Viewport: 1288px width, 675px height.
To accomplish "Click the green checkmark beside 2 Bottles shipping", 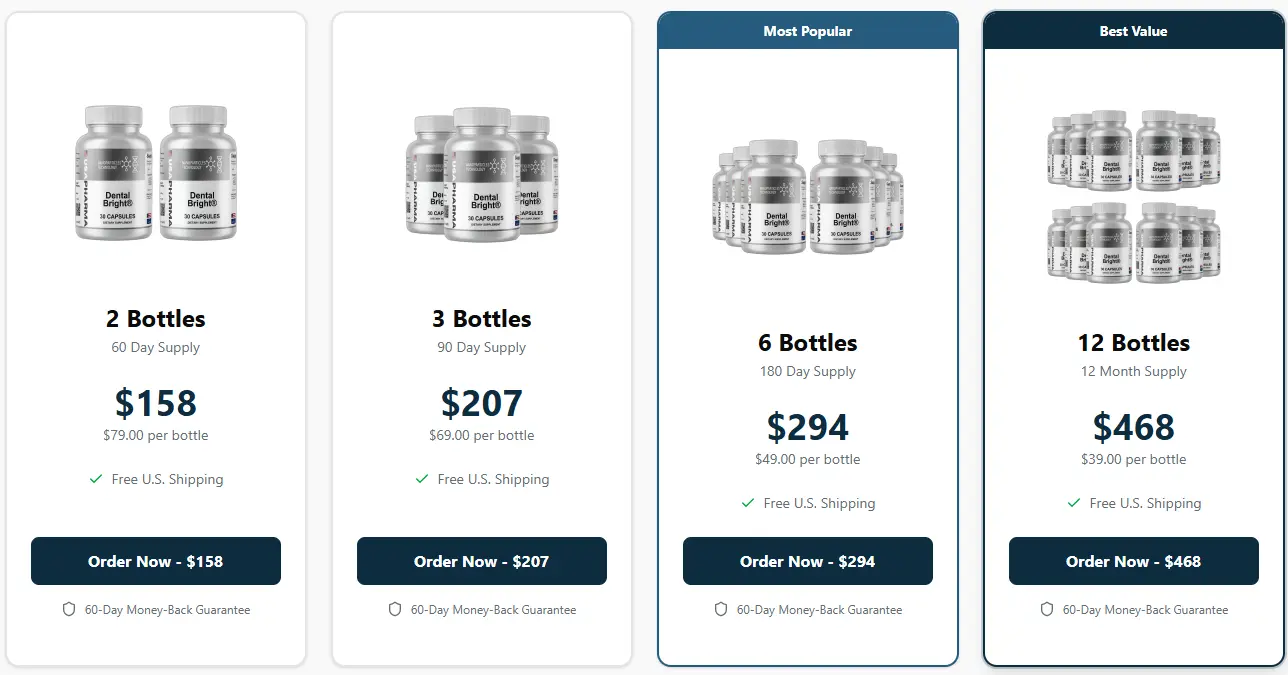I will point(95,479).
